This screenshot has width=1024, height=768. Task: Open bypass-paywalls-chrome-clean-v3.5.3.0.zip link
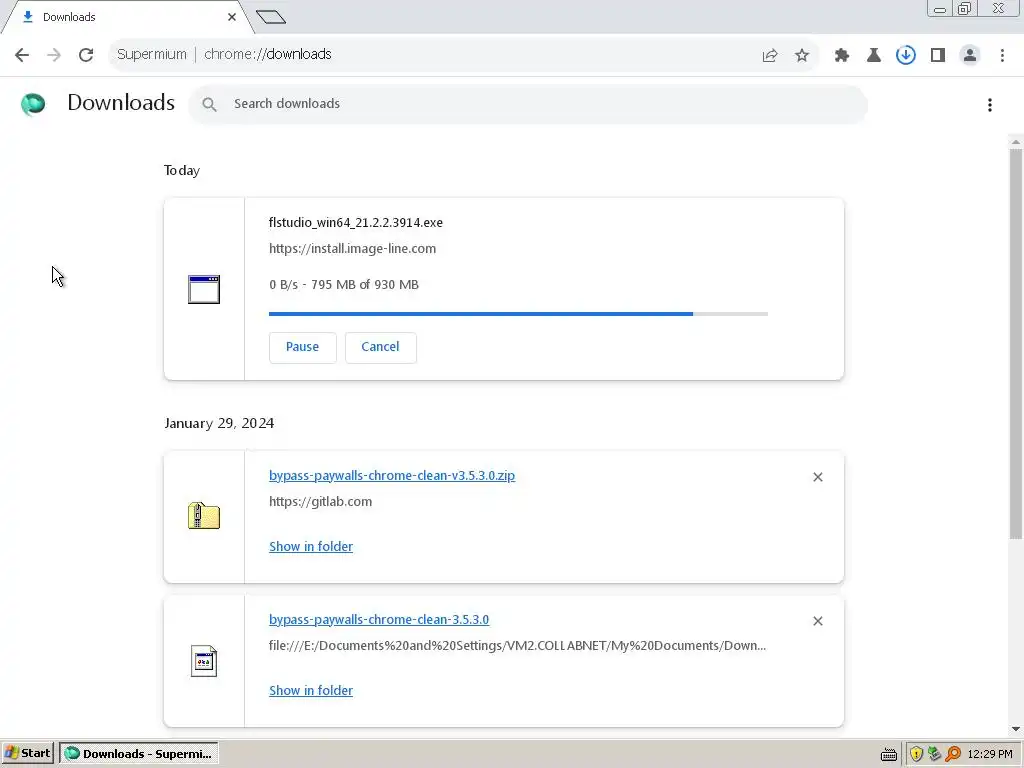pos(392,475)
